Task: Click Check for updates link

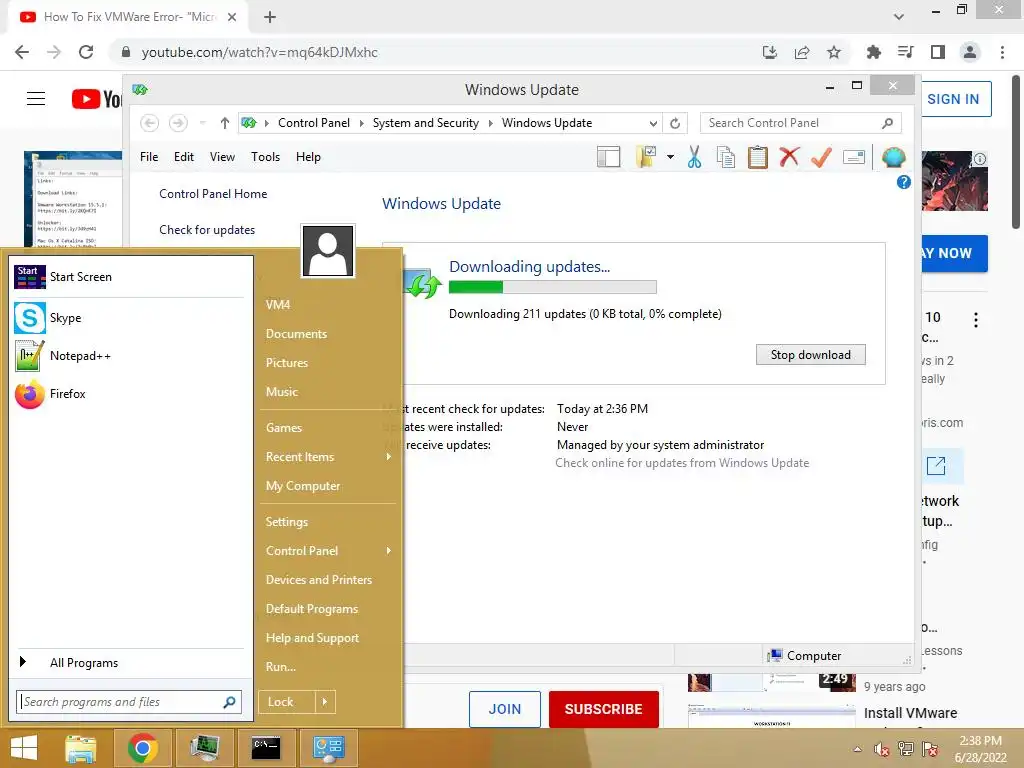Action: 207,230
